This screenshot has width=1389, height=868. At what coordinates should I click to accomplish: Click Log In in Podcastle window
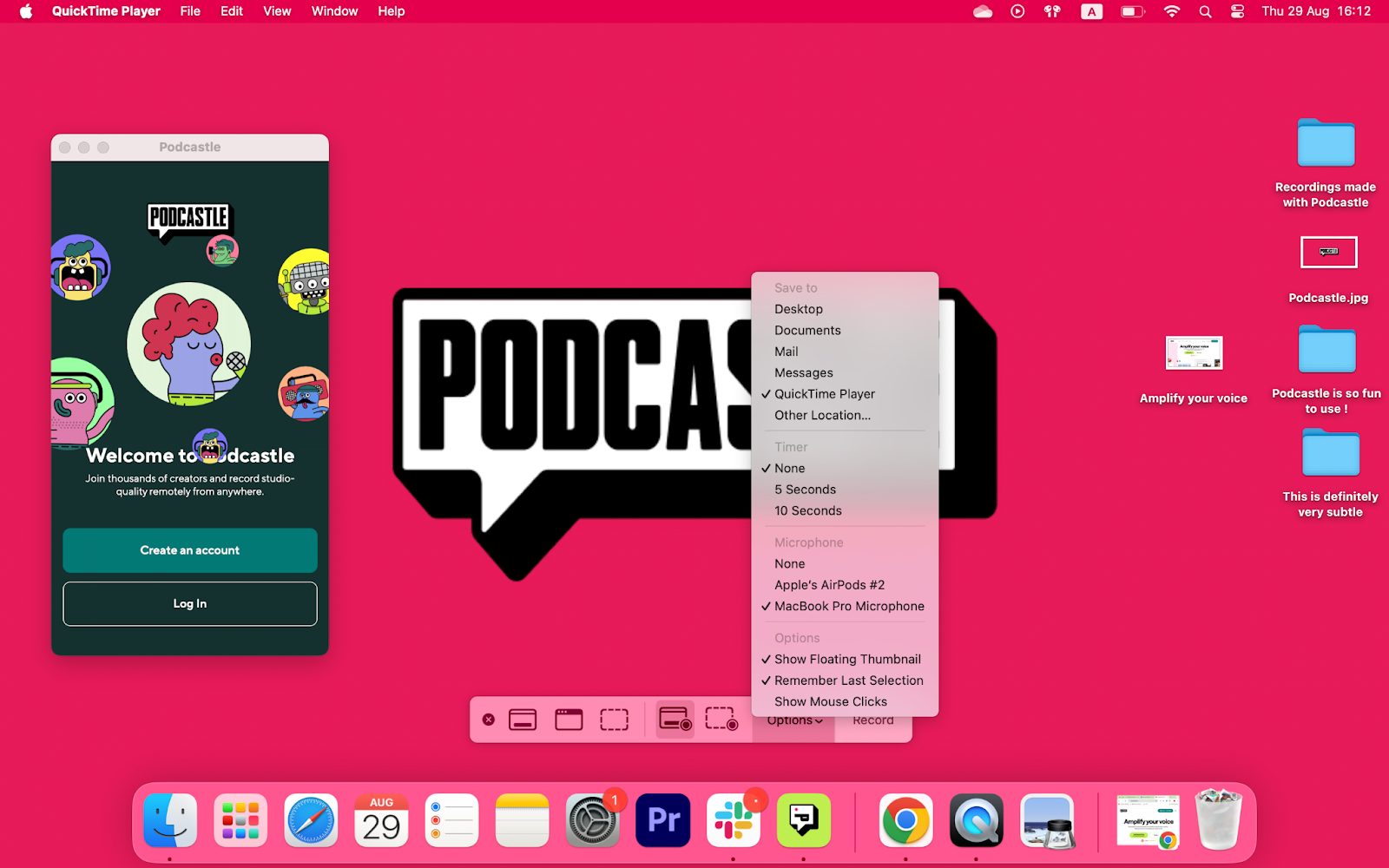pyautogui.click(x=190, y=603)
